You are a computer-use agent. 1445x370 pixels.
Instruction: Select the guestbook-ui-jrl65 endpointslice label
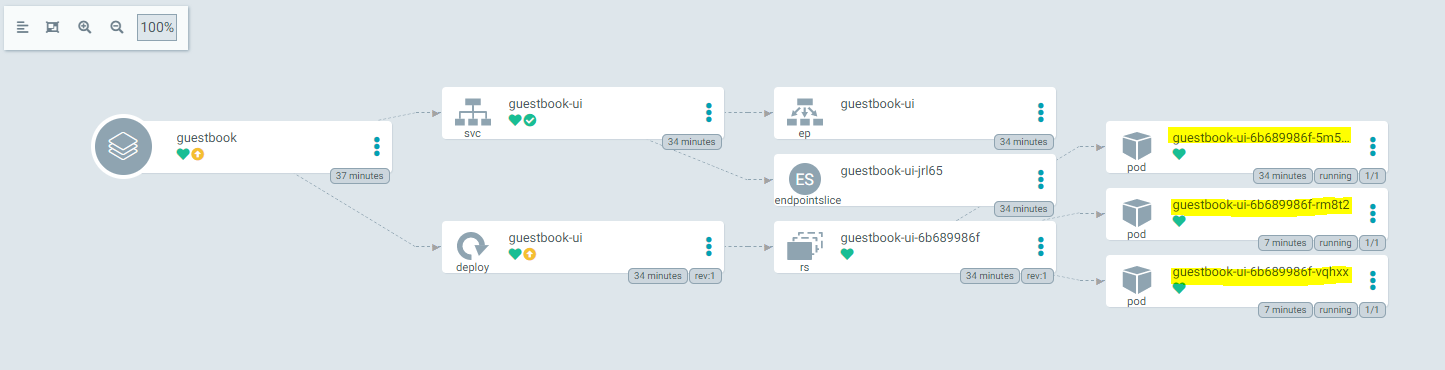pyautogui.click(x=892, y=170)
